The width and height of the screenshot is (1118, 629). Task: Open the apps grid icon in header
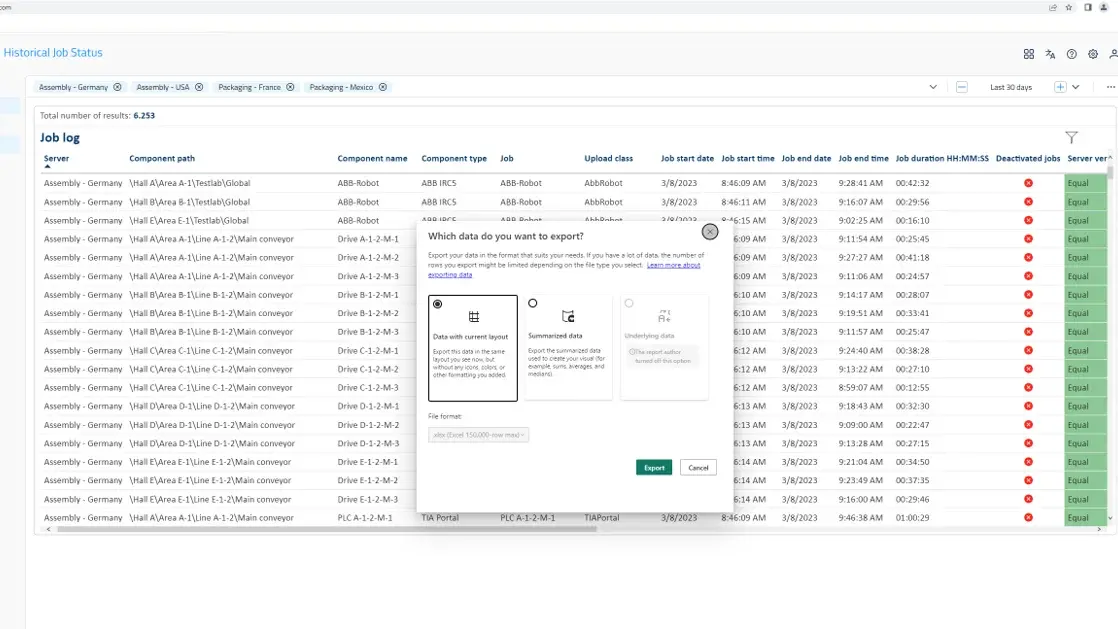point(1029,54)
